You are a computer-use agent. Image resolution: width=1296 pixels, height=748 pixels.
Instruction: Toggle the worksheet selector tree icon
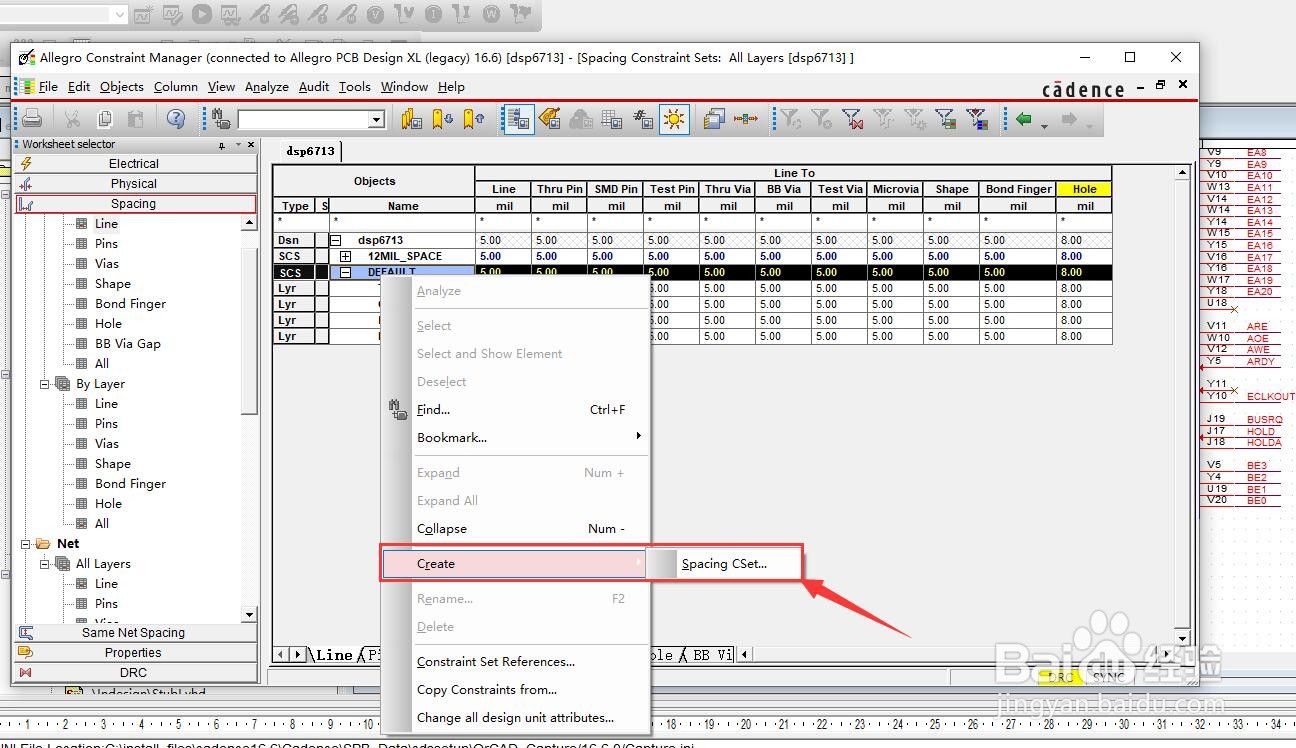coord(518,119)
